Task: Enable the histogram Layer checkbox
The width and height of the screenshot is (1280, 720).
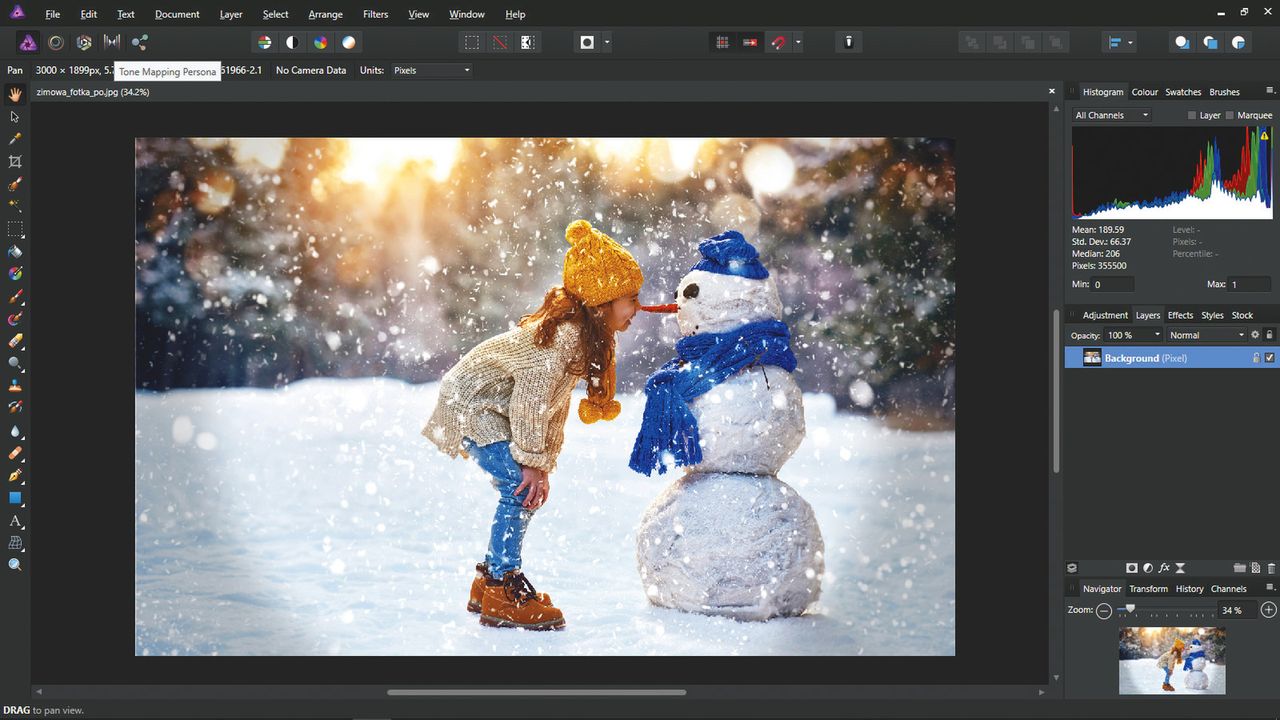Action: pos(1192,115)
